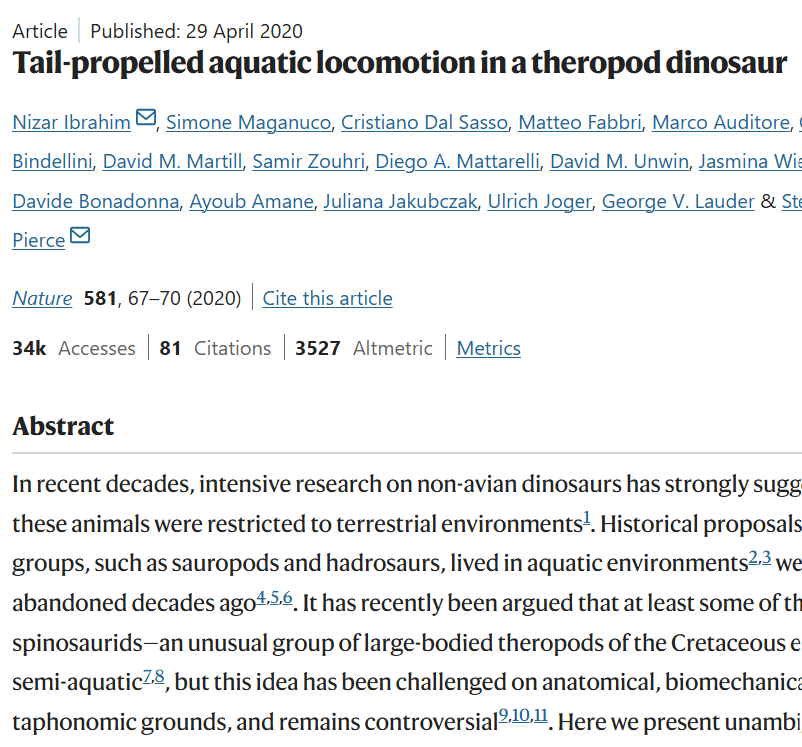
Task: Open the article Metrics page
Action: [488, 348]
